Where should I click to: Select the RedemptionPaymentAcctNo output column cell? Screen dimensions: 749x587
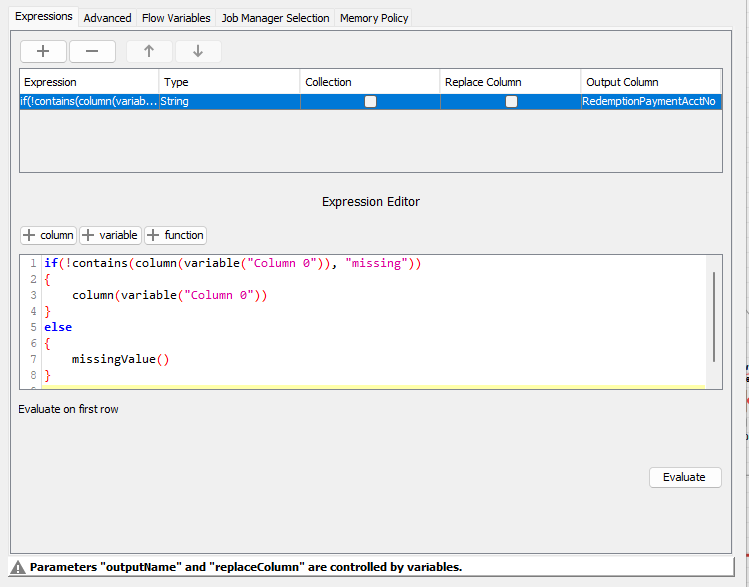click(x=649, y=102)
